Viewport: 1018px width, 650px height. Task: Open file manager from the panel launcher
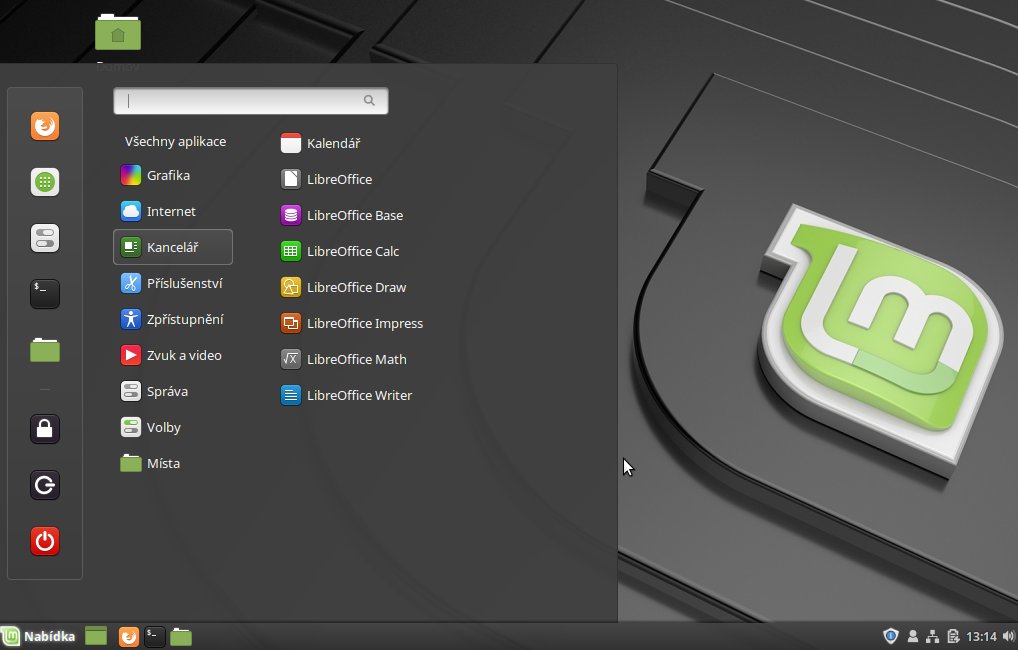180,636
